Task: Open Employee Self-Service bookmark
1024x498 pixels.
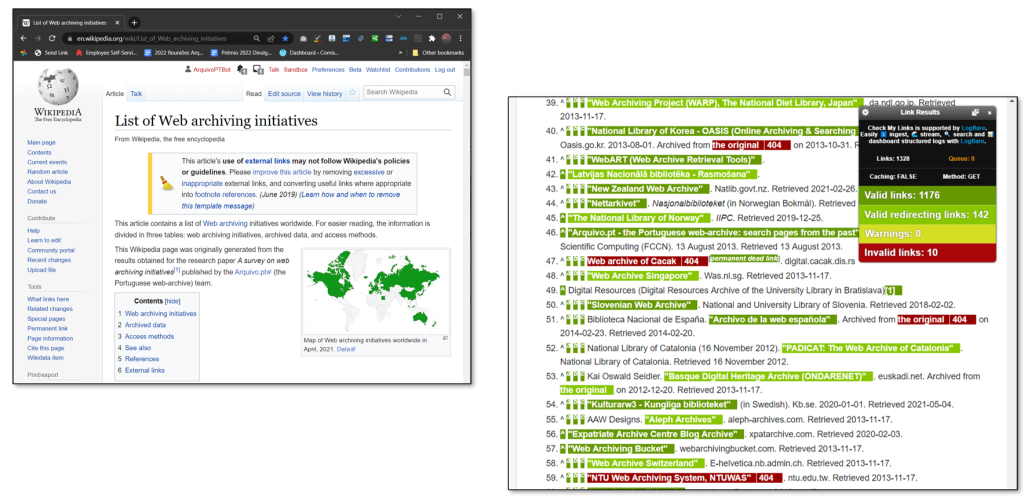Action: tap(107, 52)
